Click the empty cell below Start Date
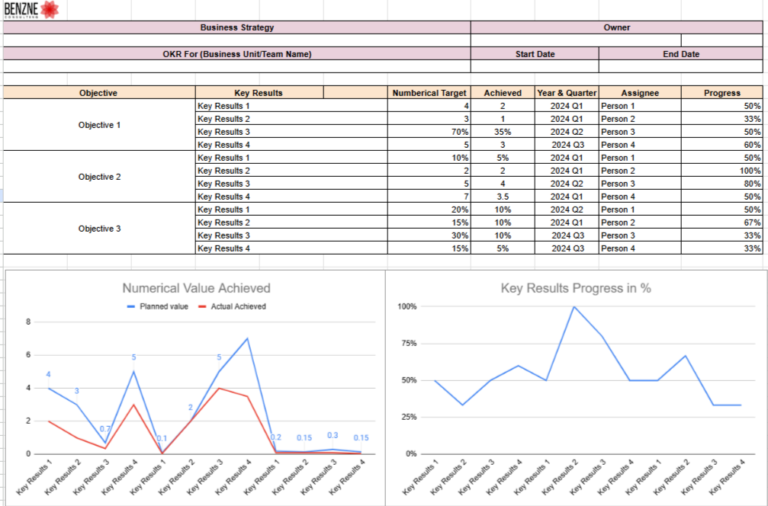The height and width of the screenshot is (506, 768). click(534, 67)
